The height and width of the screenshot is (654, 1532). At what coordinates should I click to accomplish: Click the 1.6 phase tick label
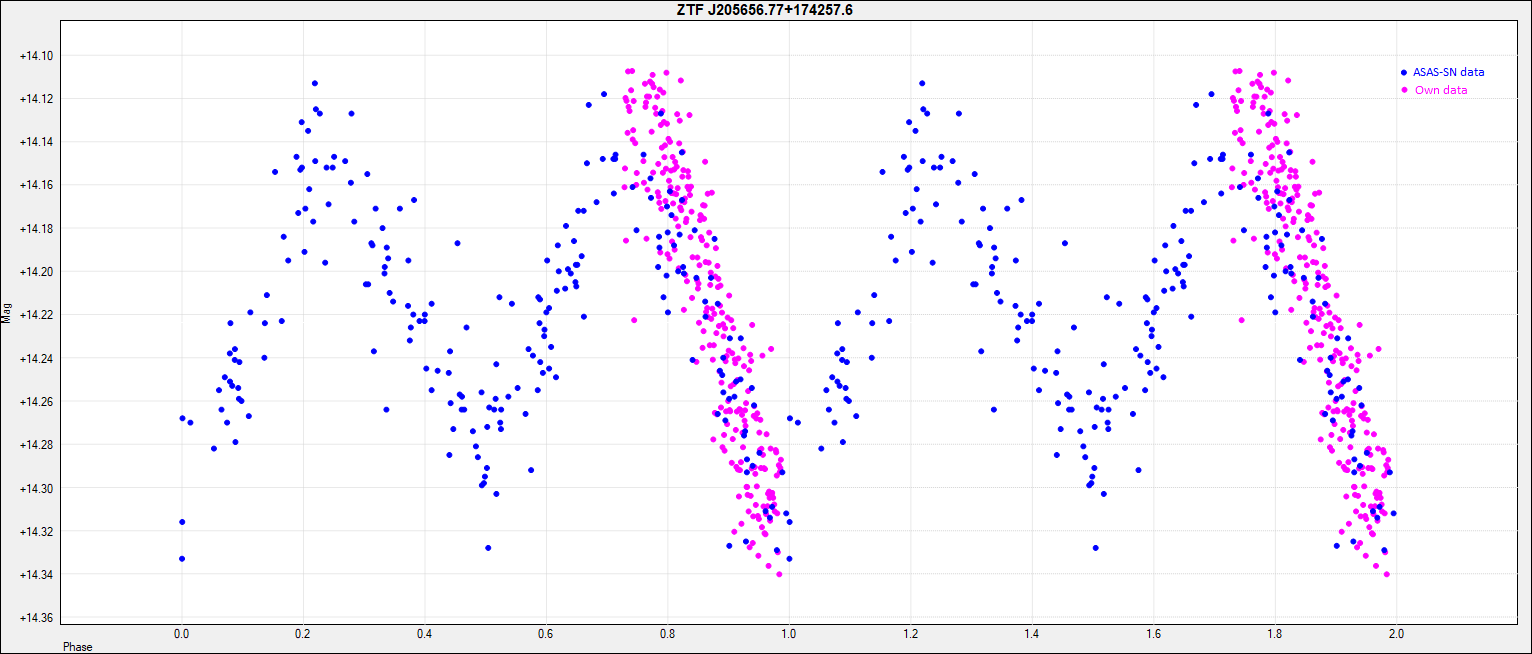click(1154, 634)
